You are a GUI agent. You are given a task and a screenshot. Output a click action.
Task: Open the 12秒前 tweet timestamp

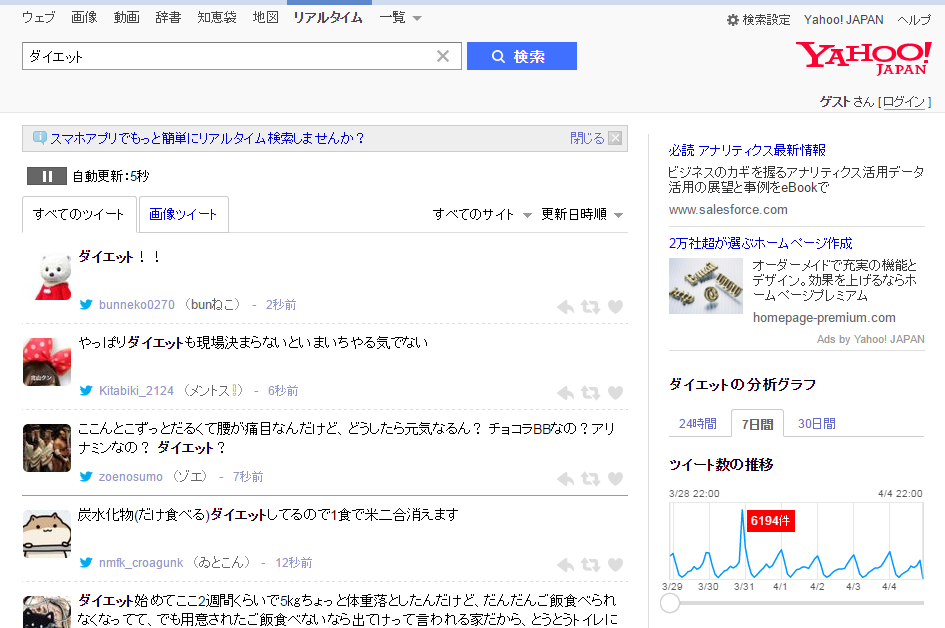click(294, 563)
